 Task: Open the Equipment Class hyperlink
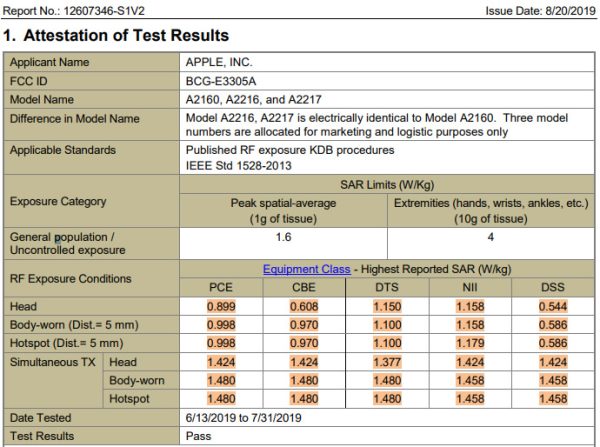pyautogui.click(x=307, y=269)
